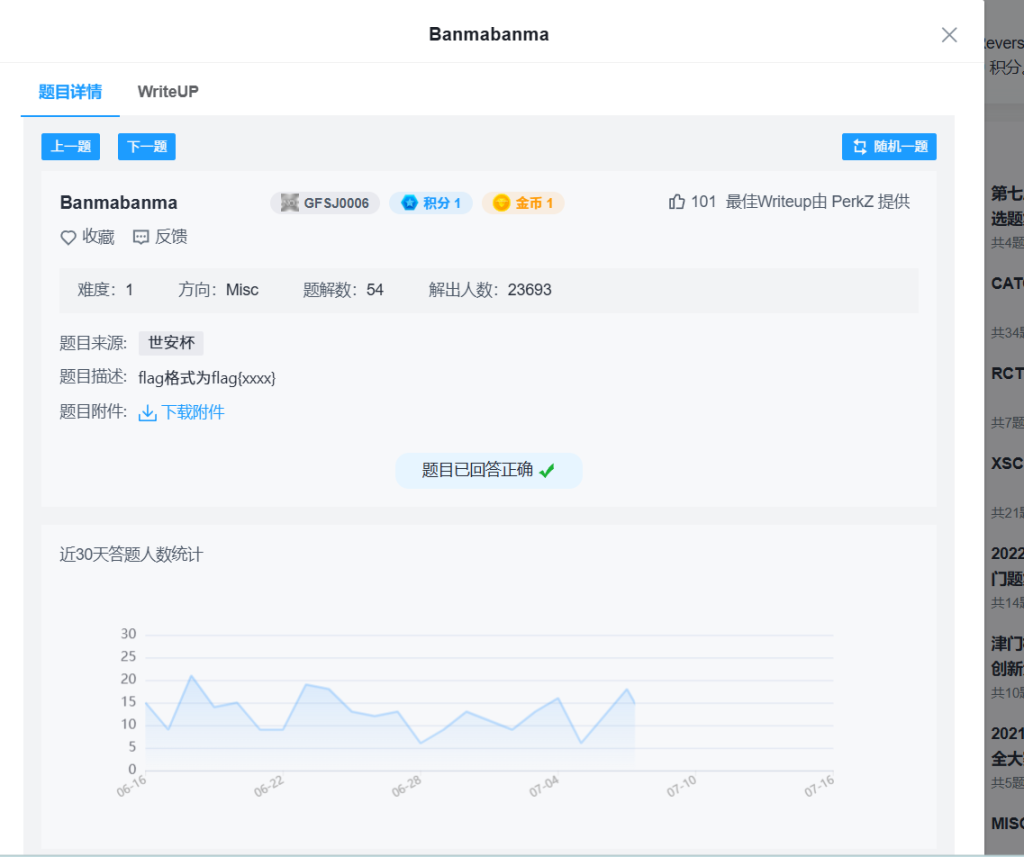Image resolution: width=1024 pixels, height=857 pixels.
Task: Click the 07-04 date label on chart
Action: (x=544, y=786)
